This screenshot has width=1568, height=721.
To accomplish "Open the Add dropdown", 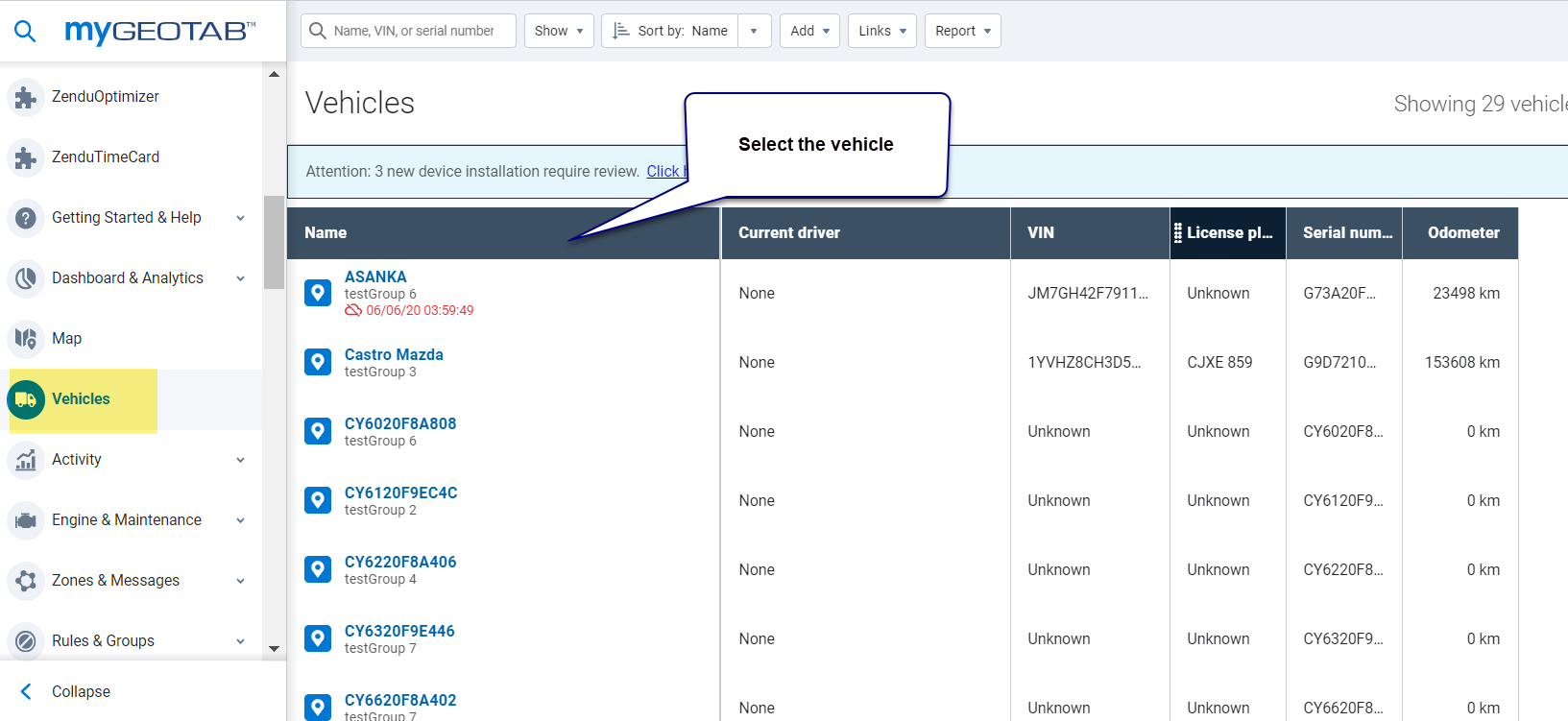I will [809, 31].
